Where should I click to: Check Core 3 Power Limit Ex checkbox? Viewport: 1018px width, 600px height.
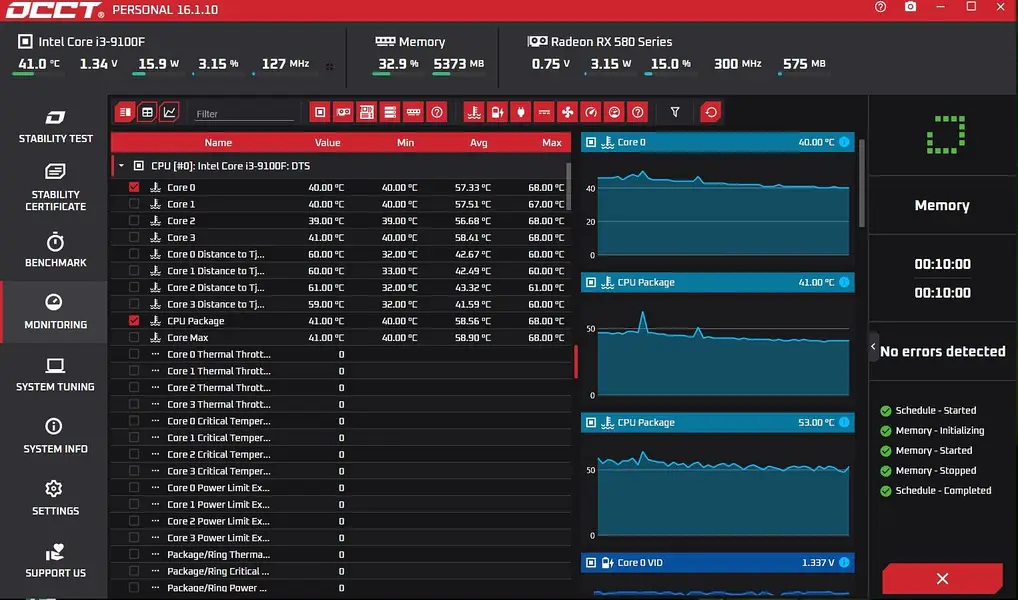(x=134, y=538)
